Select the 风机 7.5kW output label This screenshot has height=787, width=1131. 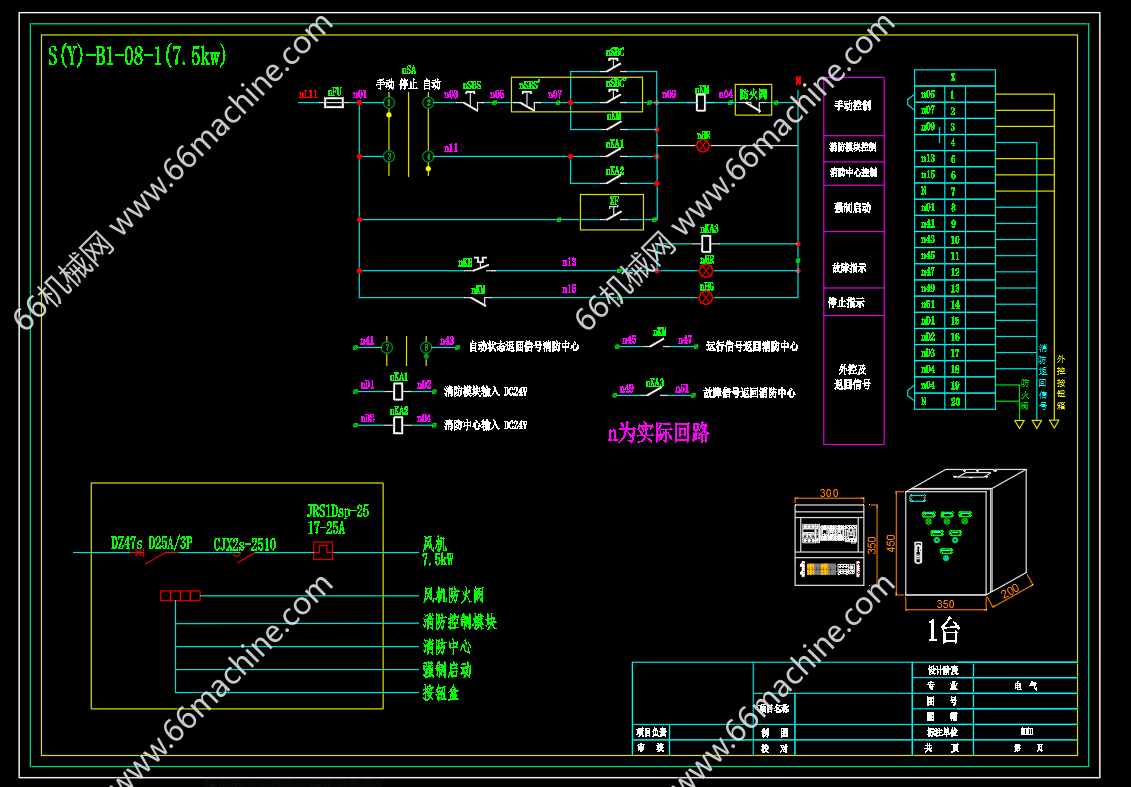(x=438, y=552)
